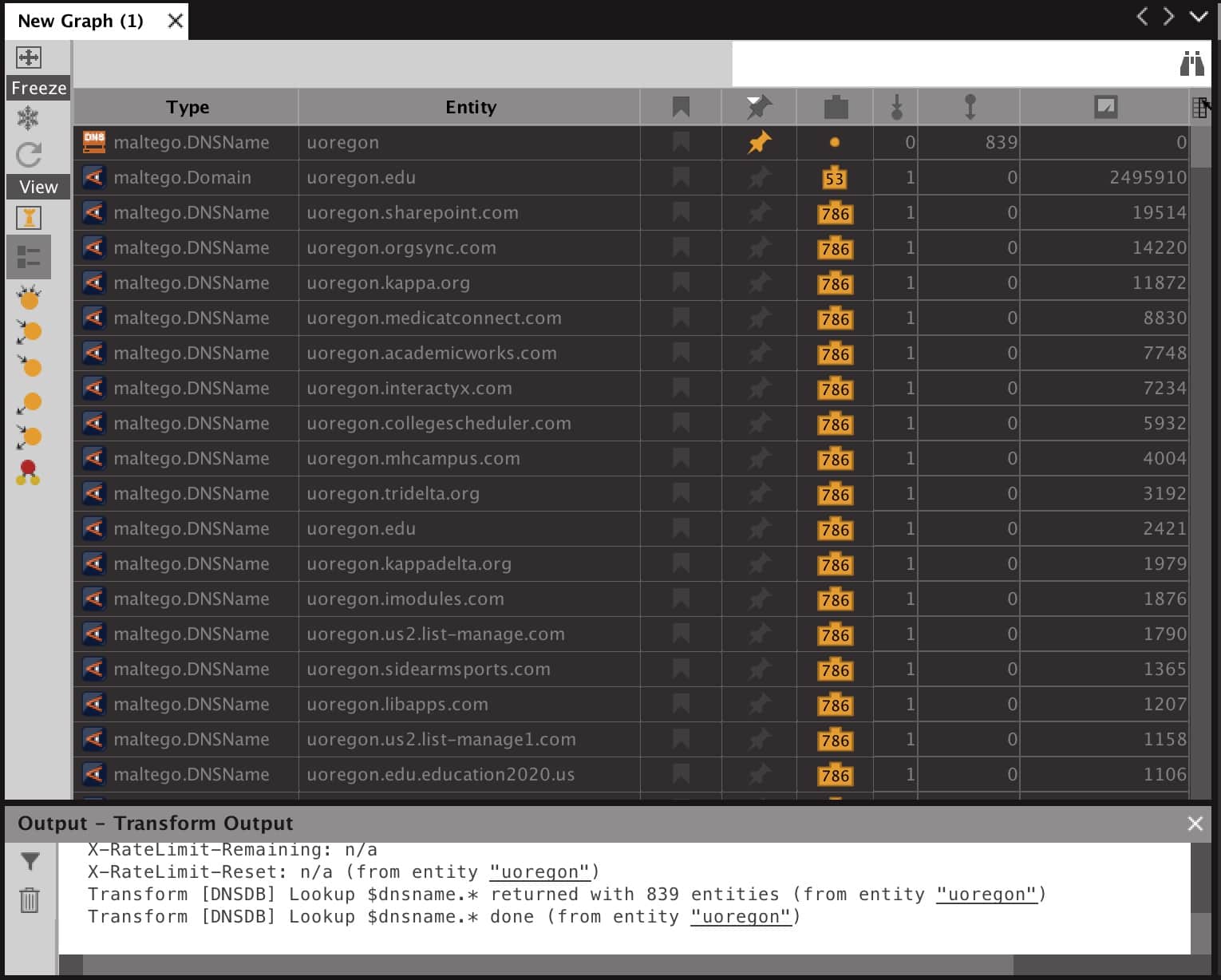
Task: Go to the next tab arrow
Action: click(1169, 16)
